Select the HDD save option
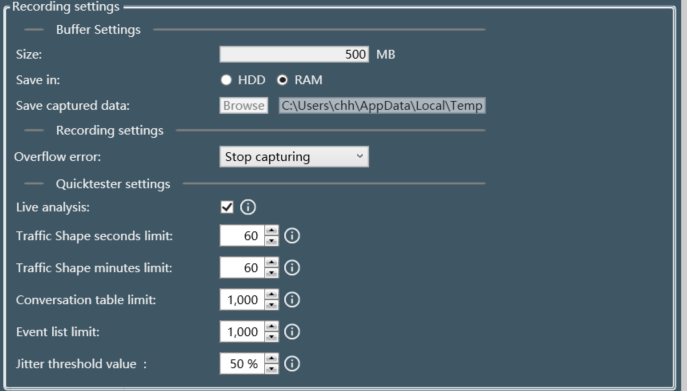687x391 pixels. point(226,80)
